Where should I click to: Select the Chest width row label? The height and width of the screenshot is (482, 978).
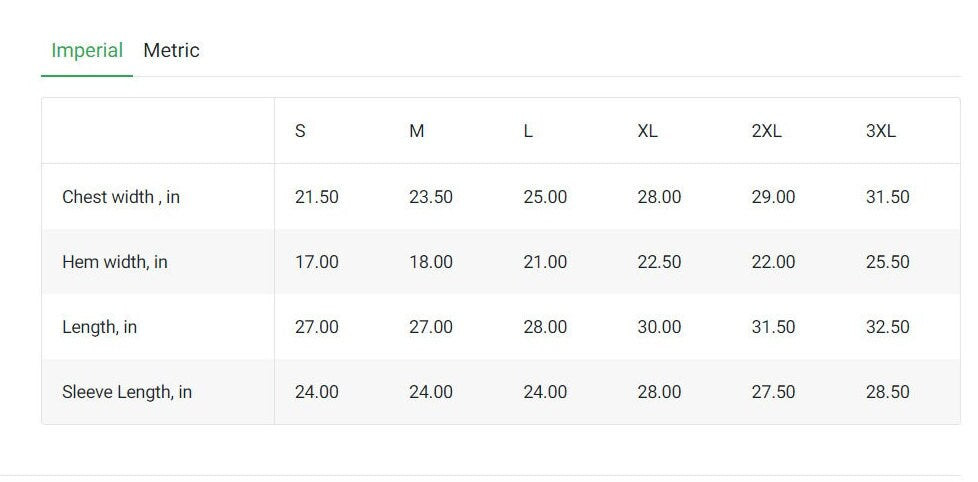[x=121, y=197]
